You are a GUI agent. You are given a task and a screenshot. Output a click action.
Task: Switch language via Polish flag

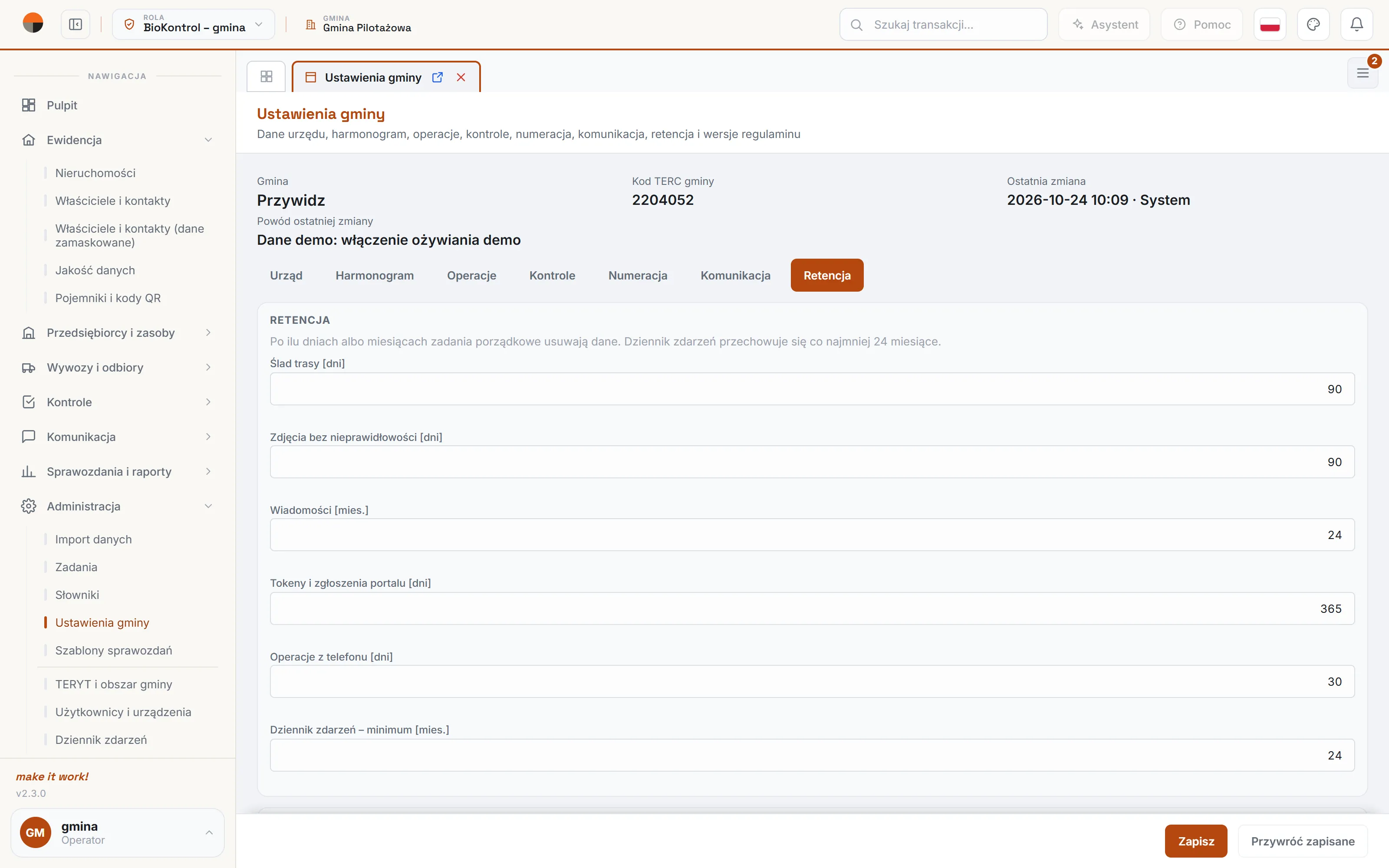1270,24
